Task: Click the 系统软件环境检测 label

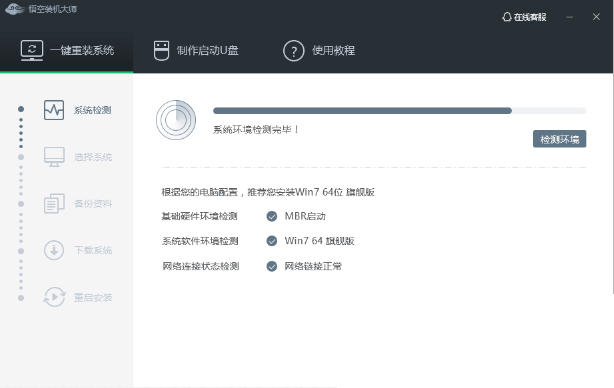Action: [200, 241]
